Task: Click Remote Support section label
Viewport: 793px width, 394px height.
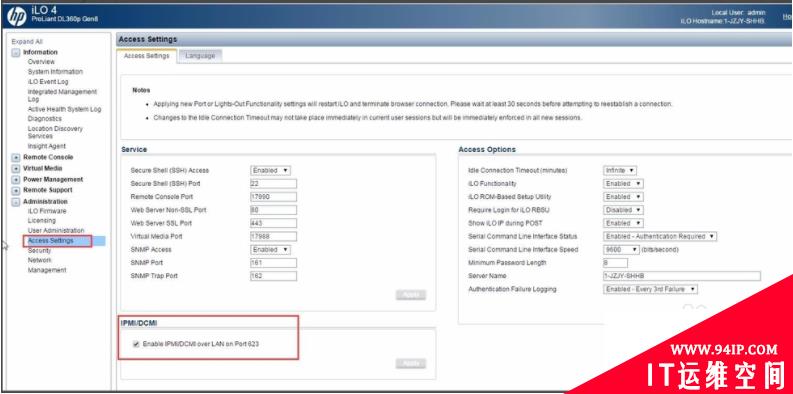Action: point(48,190)
